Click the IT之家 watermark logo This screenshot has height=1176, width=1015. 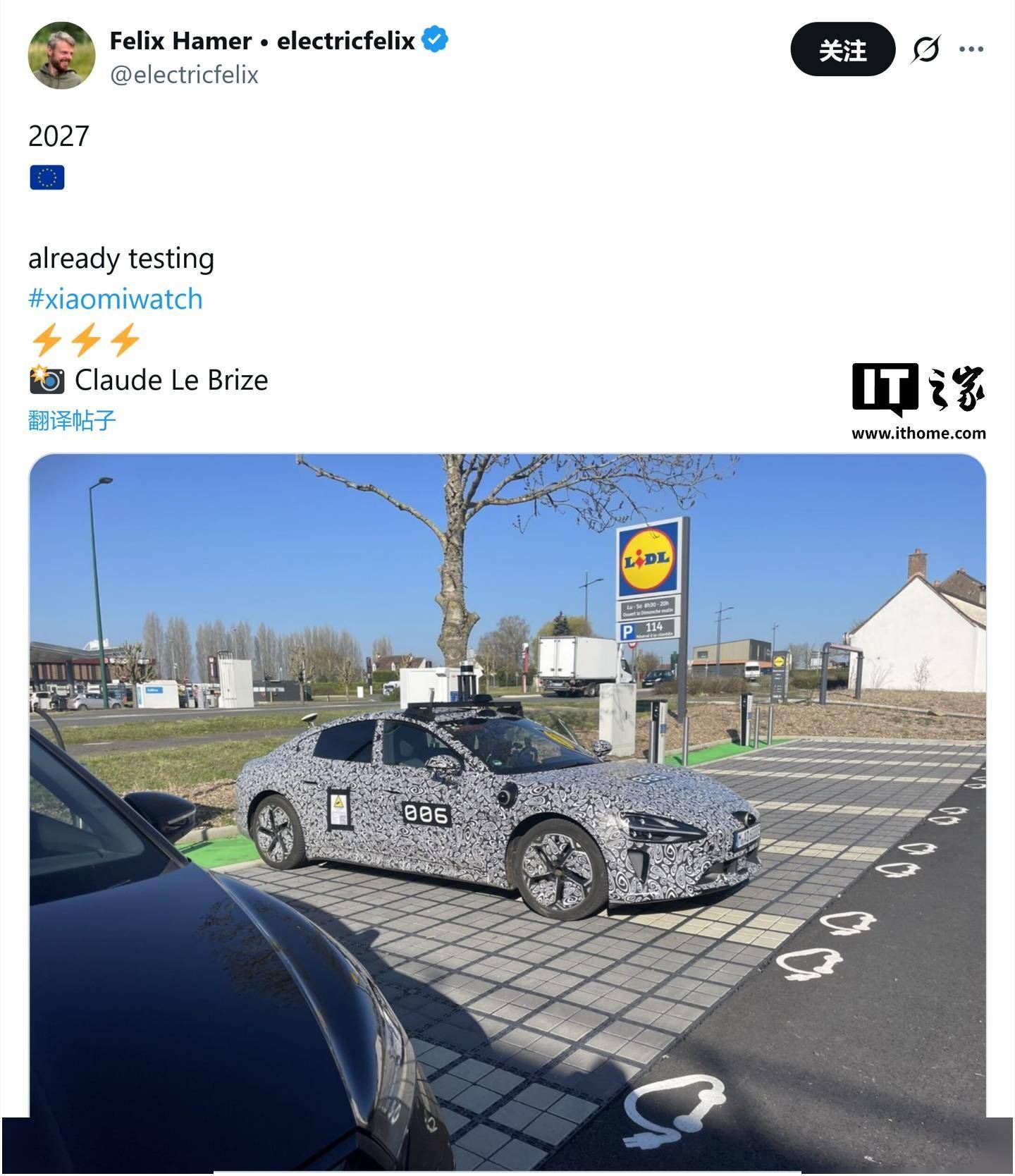pyautogui.click(x=918, y=388)
